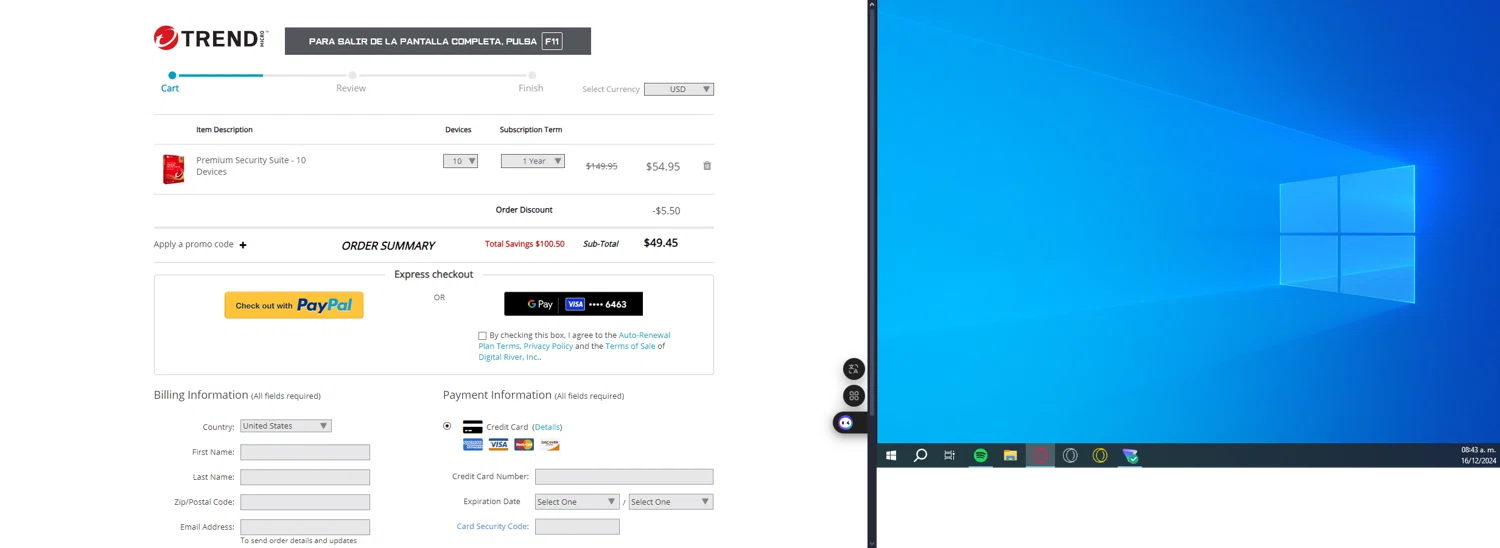Delete Premium Security Suite with trash icon

click(x=707, y=166)
